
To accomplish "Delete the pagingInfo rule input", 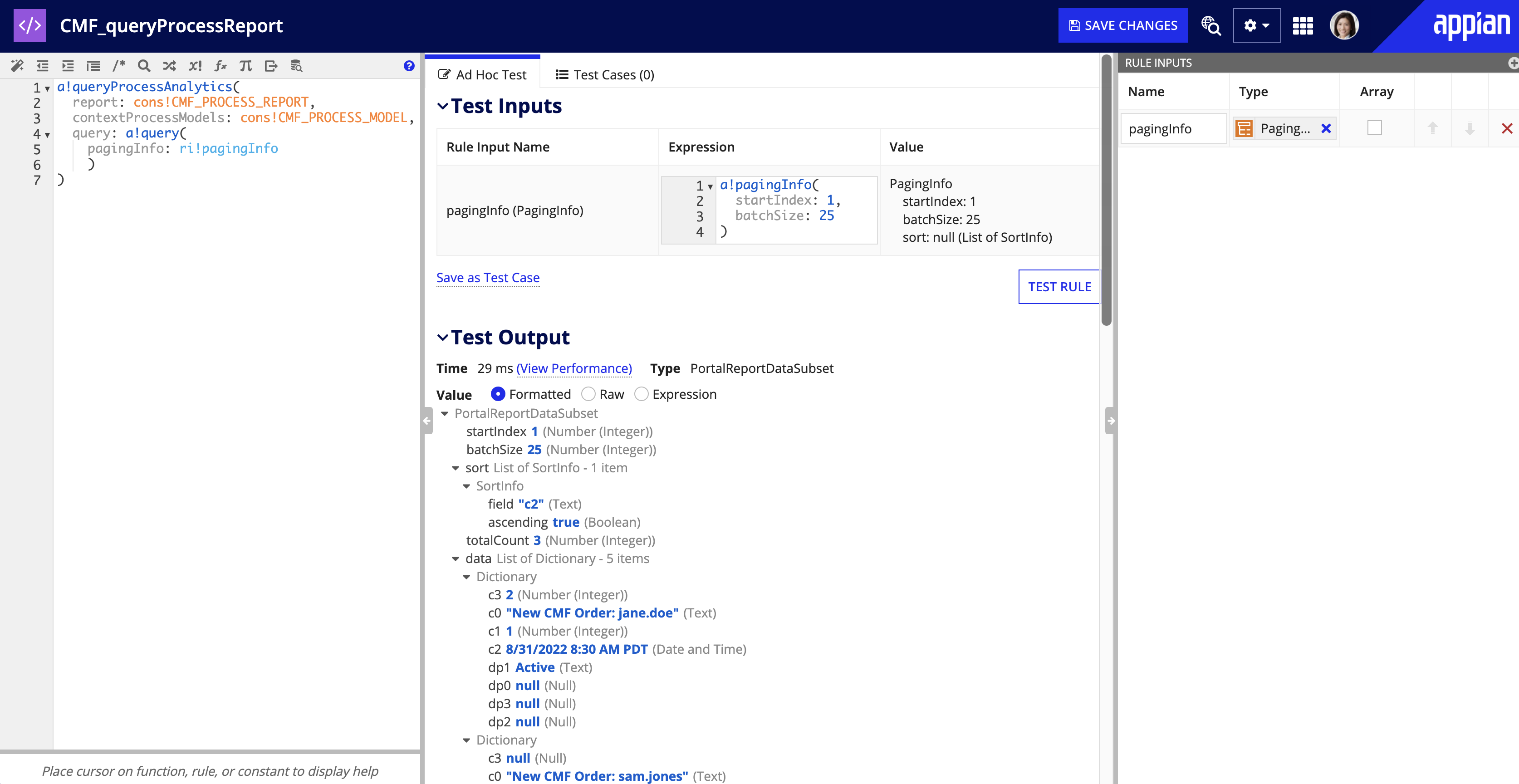I will (x=1507, y=128).
